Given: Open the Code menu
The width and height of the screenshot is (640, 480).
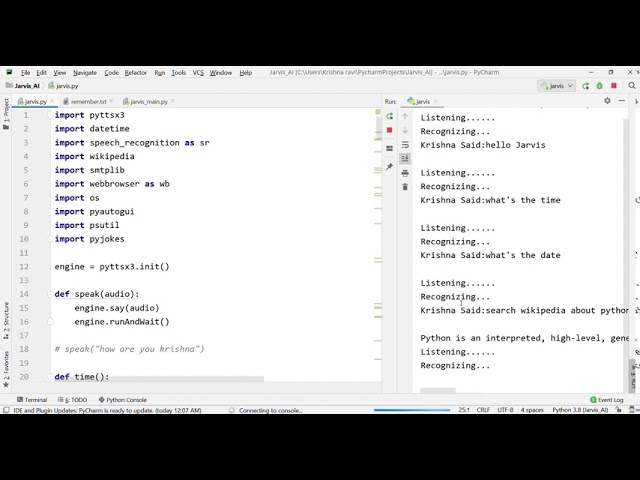Looking at the screenshot, I should pyautogui.click(x=111, y=73).
